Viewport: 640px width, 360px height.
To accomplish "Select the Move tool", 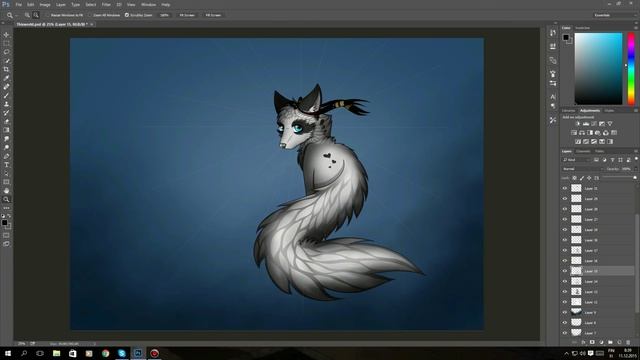I will click(6, 35).
